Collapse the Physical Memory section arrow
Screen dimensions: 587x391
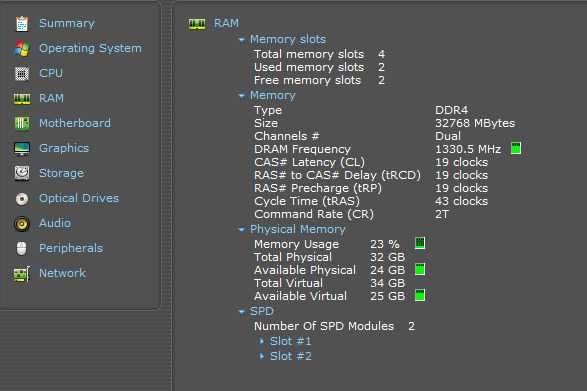click(241, 230)
